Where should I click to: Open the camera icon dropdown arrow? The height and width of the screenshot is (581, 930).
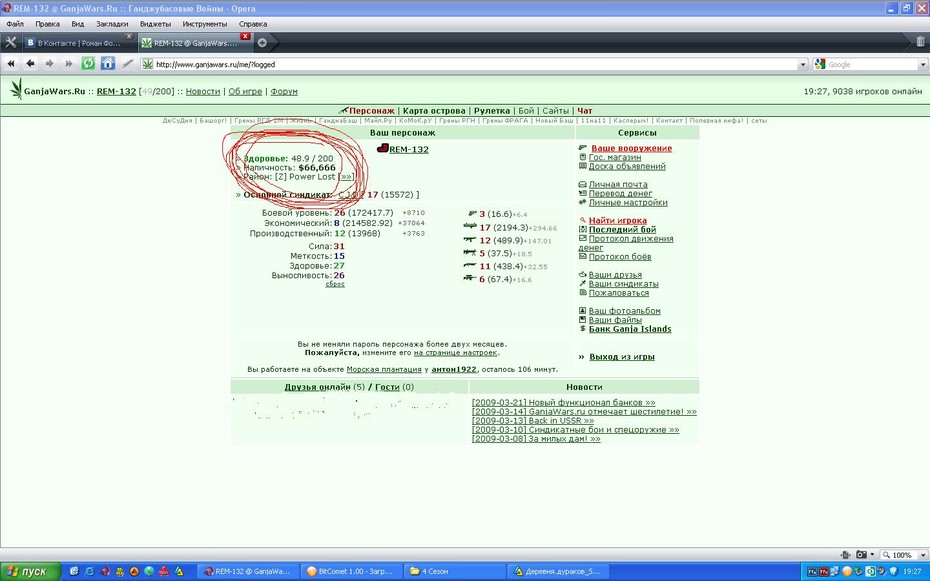(x=872, y=555)
